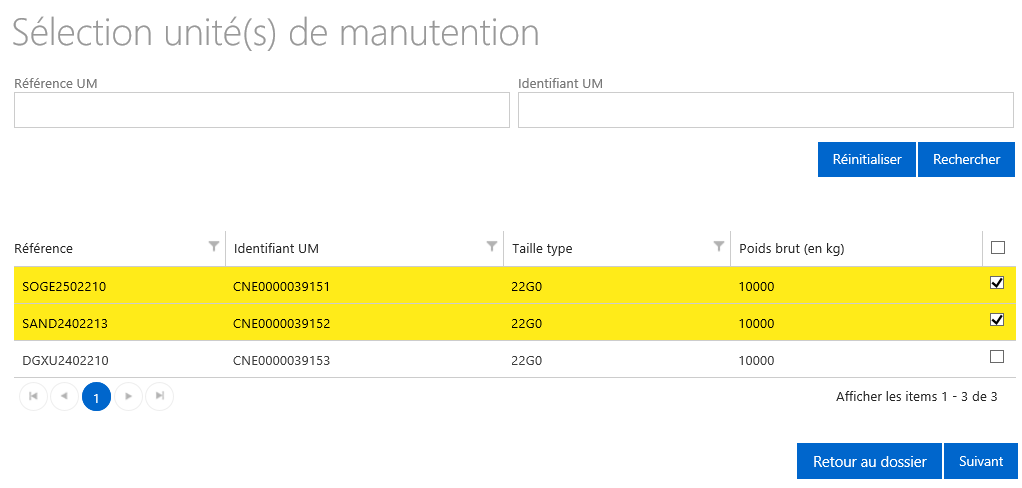Check the DGXU2402210 row checkbox
Screen dimensions: 1022x488
pos(997,356)
